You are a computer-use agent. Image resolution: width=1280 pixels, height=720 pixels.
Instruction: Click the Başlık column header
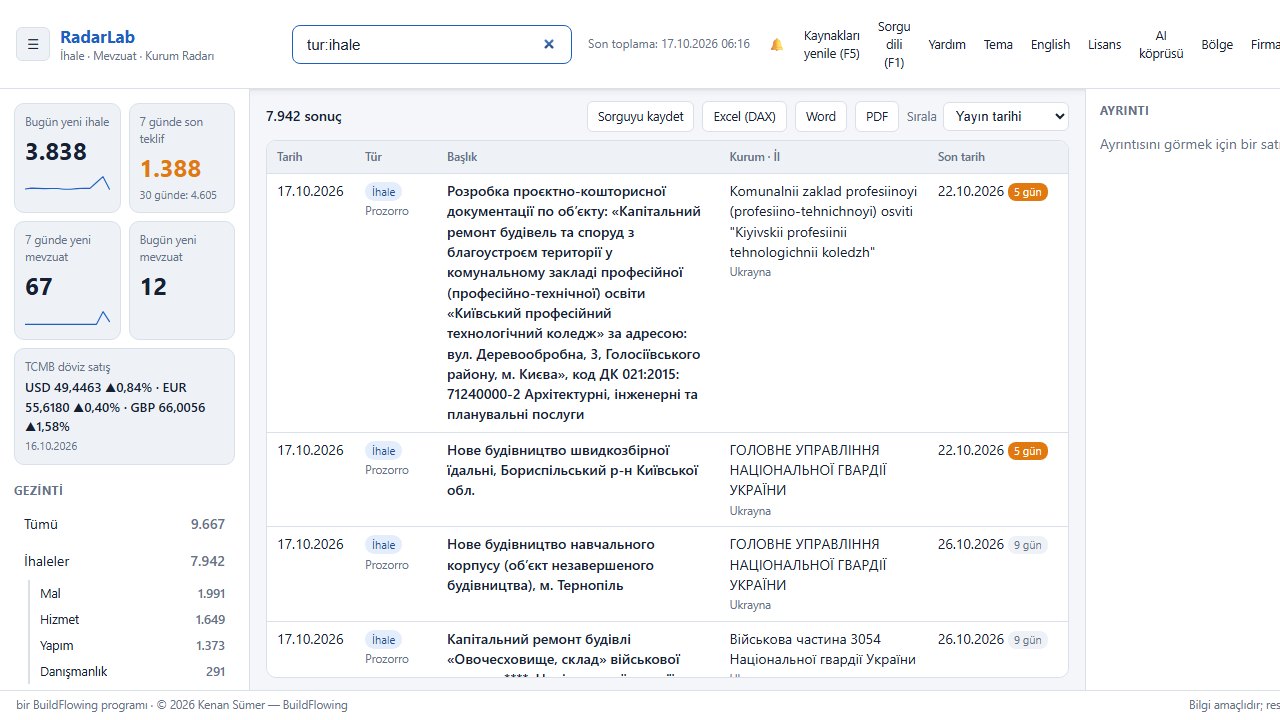point(462,157)
